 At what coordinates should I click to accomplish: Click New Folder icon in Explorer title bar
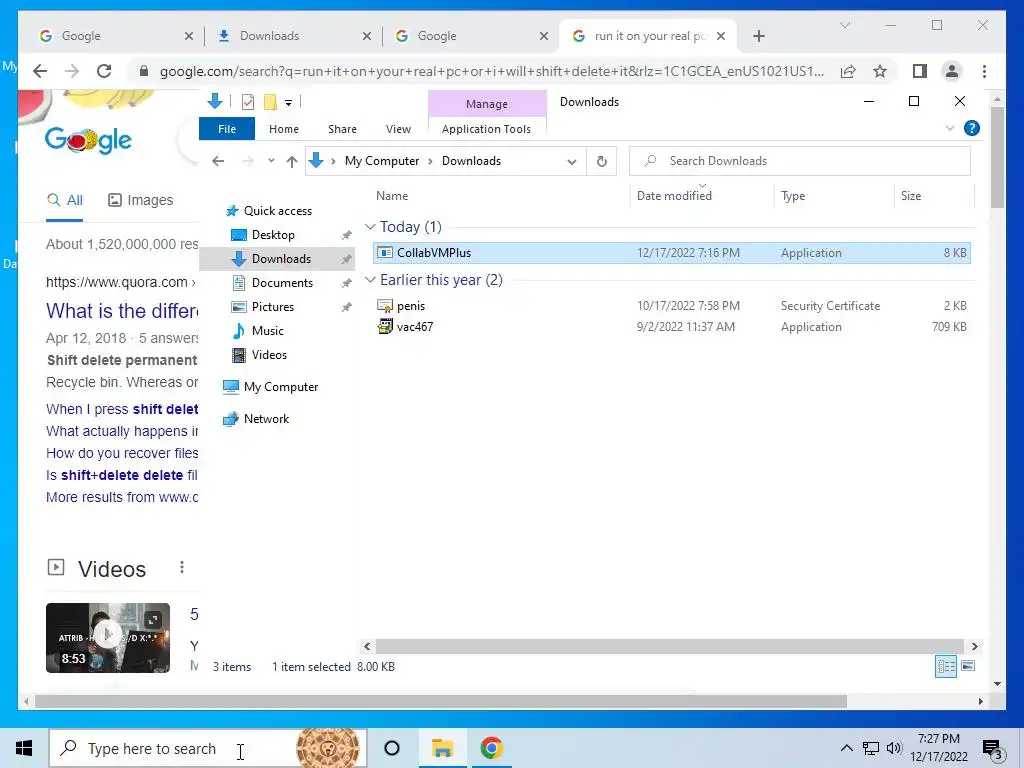click(x=270, y=102)
